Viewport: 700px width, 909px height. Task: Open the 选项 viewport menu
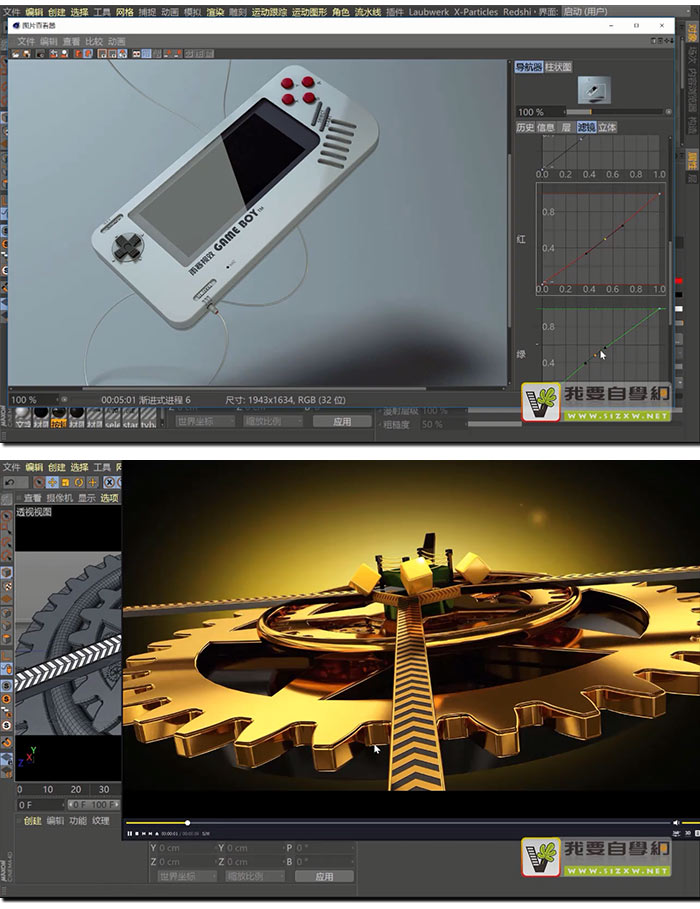pyautogui.click(x=109, y=498)
